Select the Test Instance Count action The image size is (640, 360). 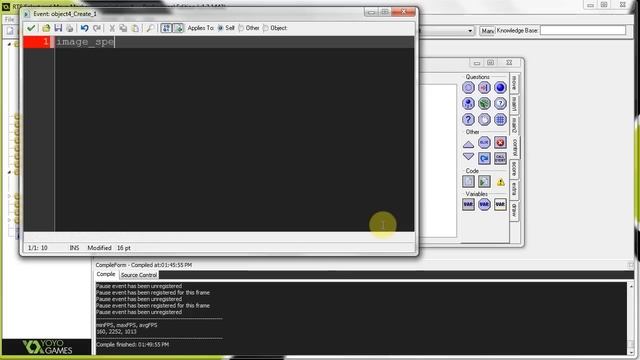click(468, 103)
